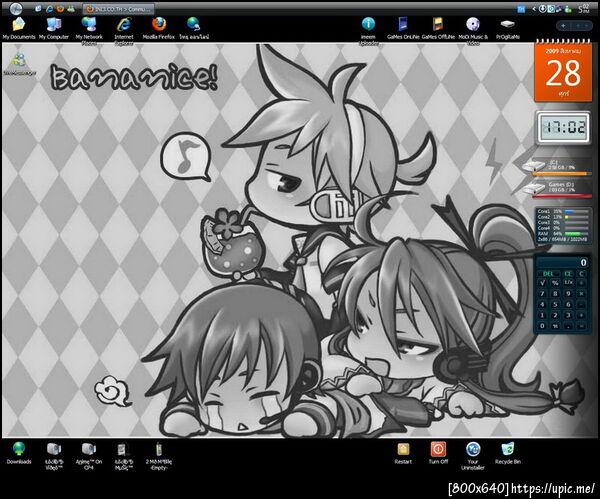Click the Messenger buddy tray icon

point(568,9)
